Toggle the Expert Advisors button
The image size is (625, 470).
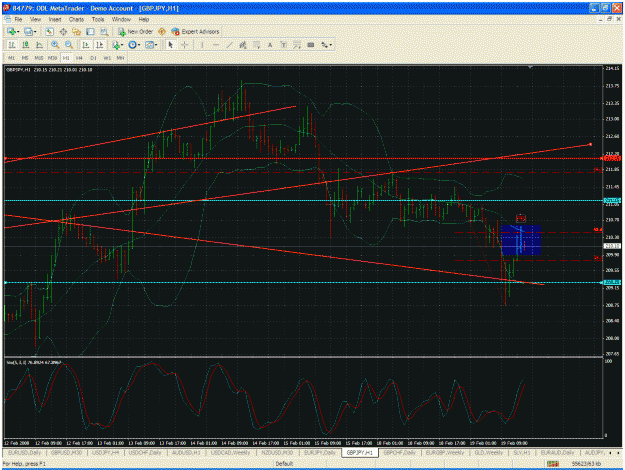[195, 31]
